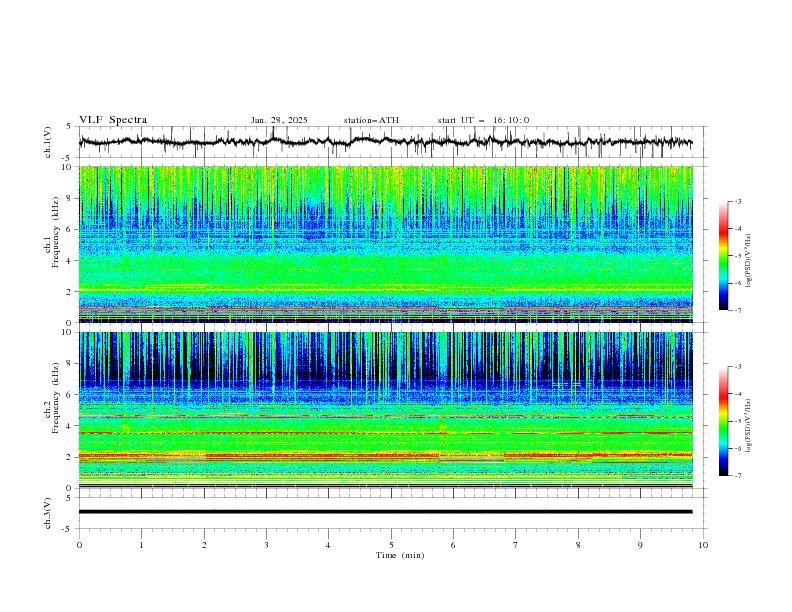
Task: Click the red 2 kHz band in ch.2 spectrogram
Action: (x=385, y=455)
